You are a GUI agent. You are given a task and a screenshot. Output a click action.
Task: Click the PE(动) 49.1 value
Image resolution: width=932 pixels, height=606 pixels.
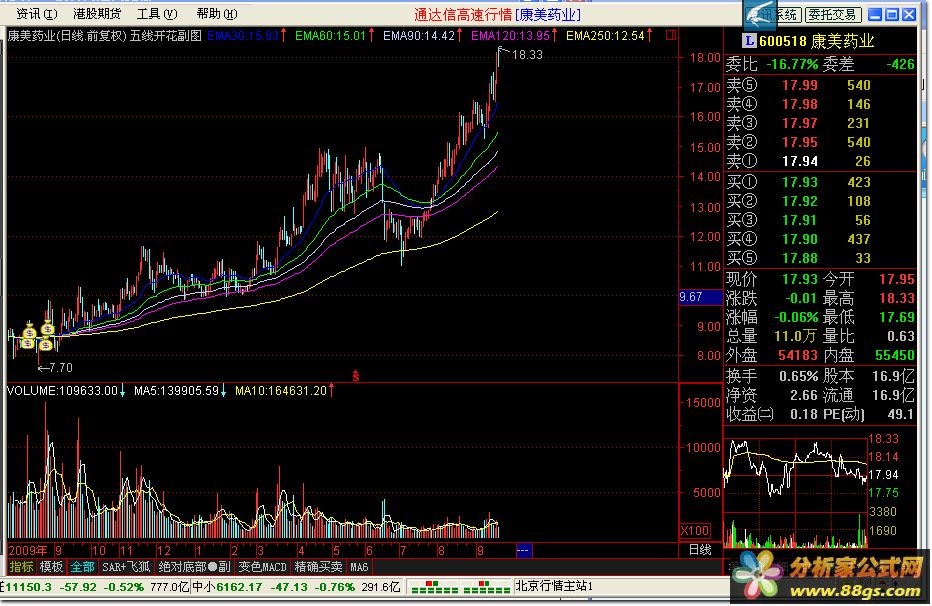point(900,414)
